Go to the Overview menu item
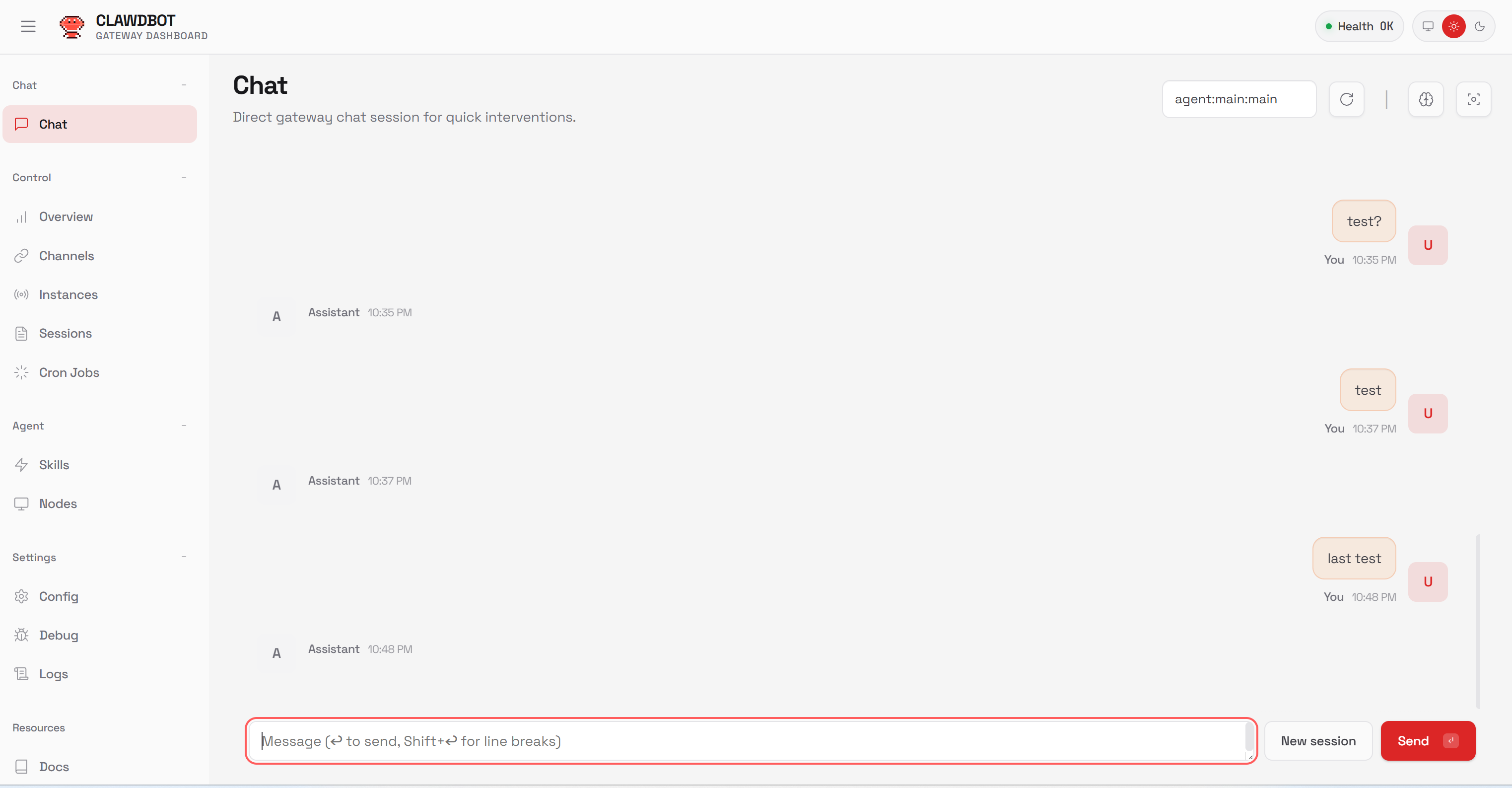The width and height of the screenshot is (1512, 788). click(x=66, y=216)
